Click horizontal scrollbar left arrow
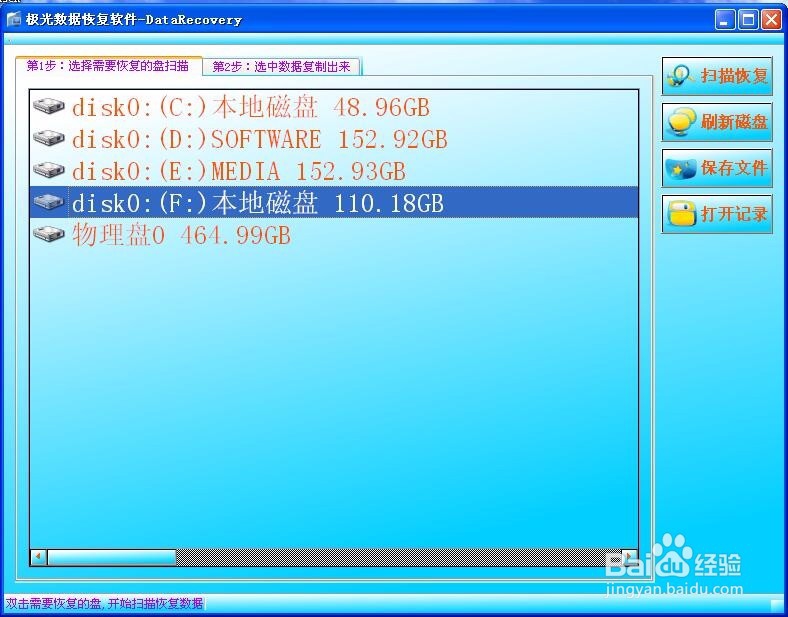This screenshot has height=617, width=788. [x=39, y=557]
